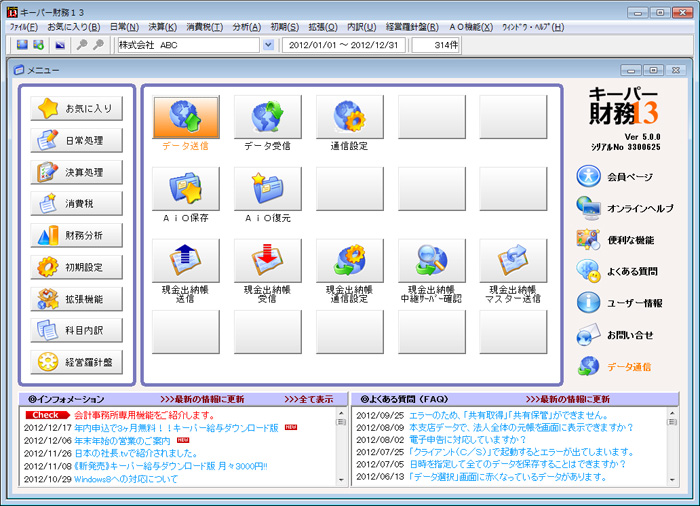
Task: Click the first magnifier toolbar icon
Action: coord(82,45)
